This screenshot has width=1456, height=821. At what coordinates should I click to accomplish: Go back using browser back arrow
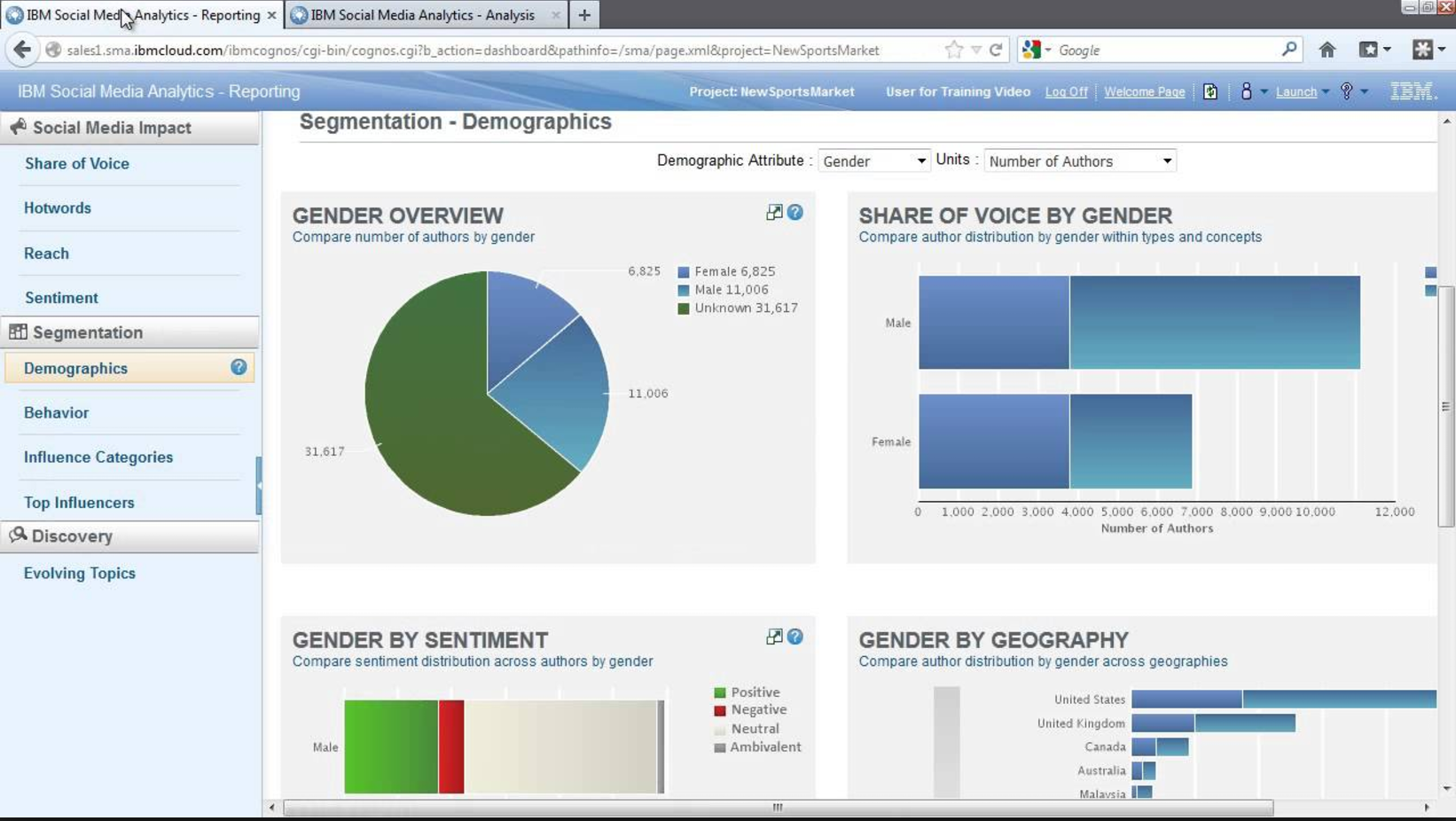point(22,50)
